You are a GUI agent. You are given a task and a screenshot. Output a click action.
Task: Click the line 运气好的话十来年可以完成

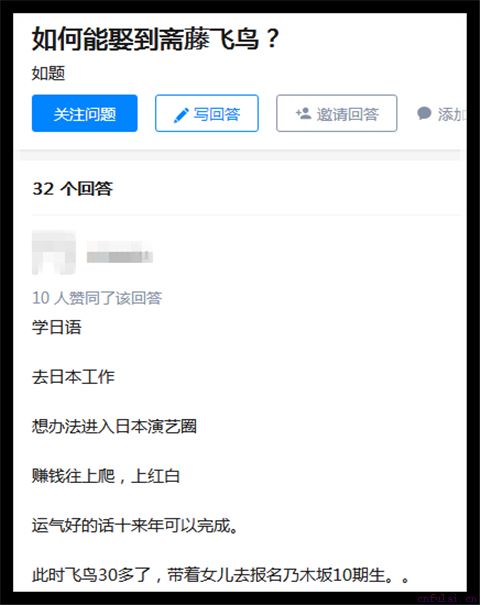click(135, 525)
